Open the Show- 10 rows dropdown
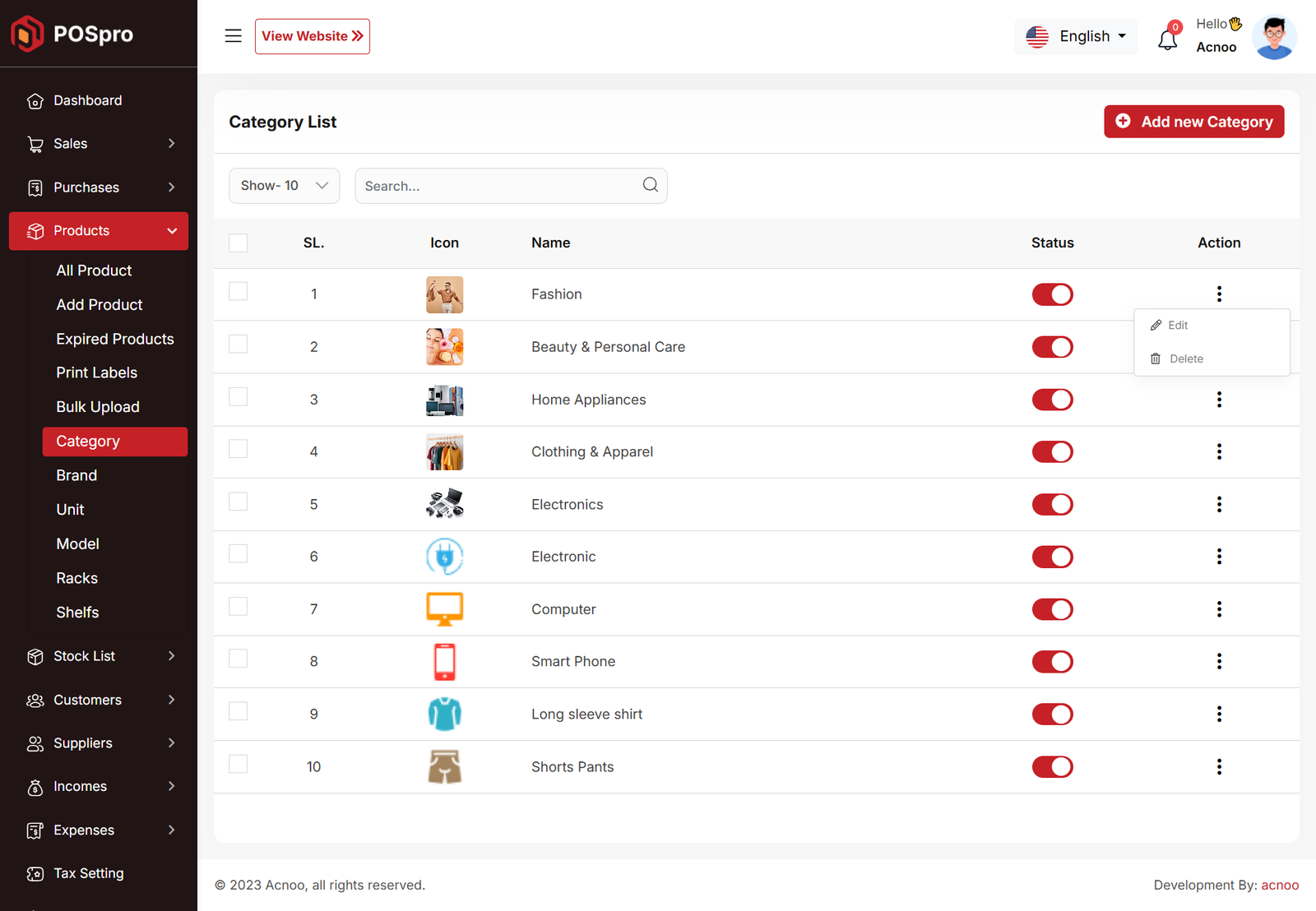The height and width of the screenshot is (911, 1316). tap(284, 186)
